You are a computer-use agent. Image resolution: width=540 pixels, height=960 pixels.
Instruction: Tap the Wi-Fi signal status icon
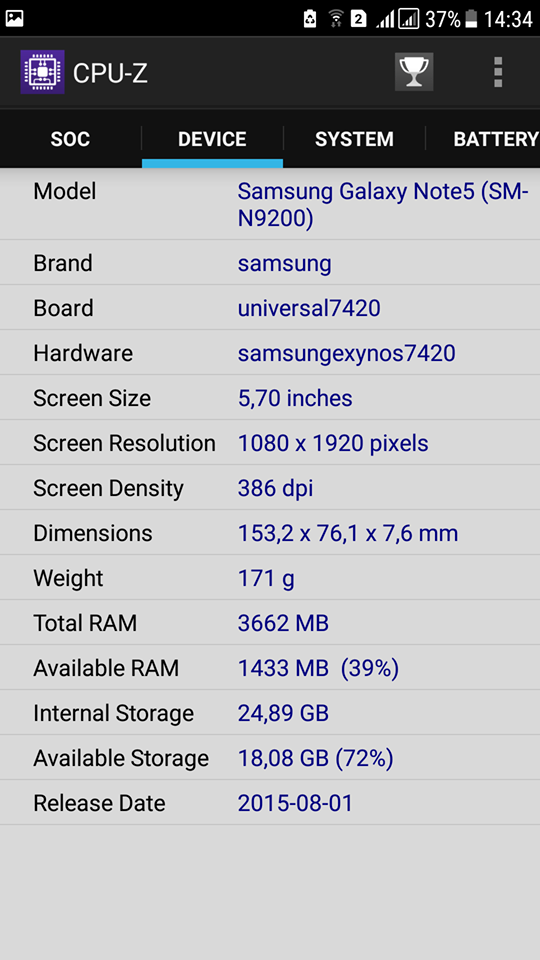[x=336, y=19]
